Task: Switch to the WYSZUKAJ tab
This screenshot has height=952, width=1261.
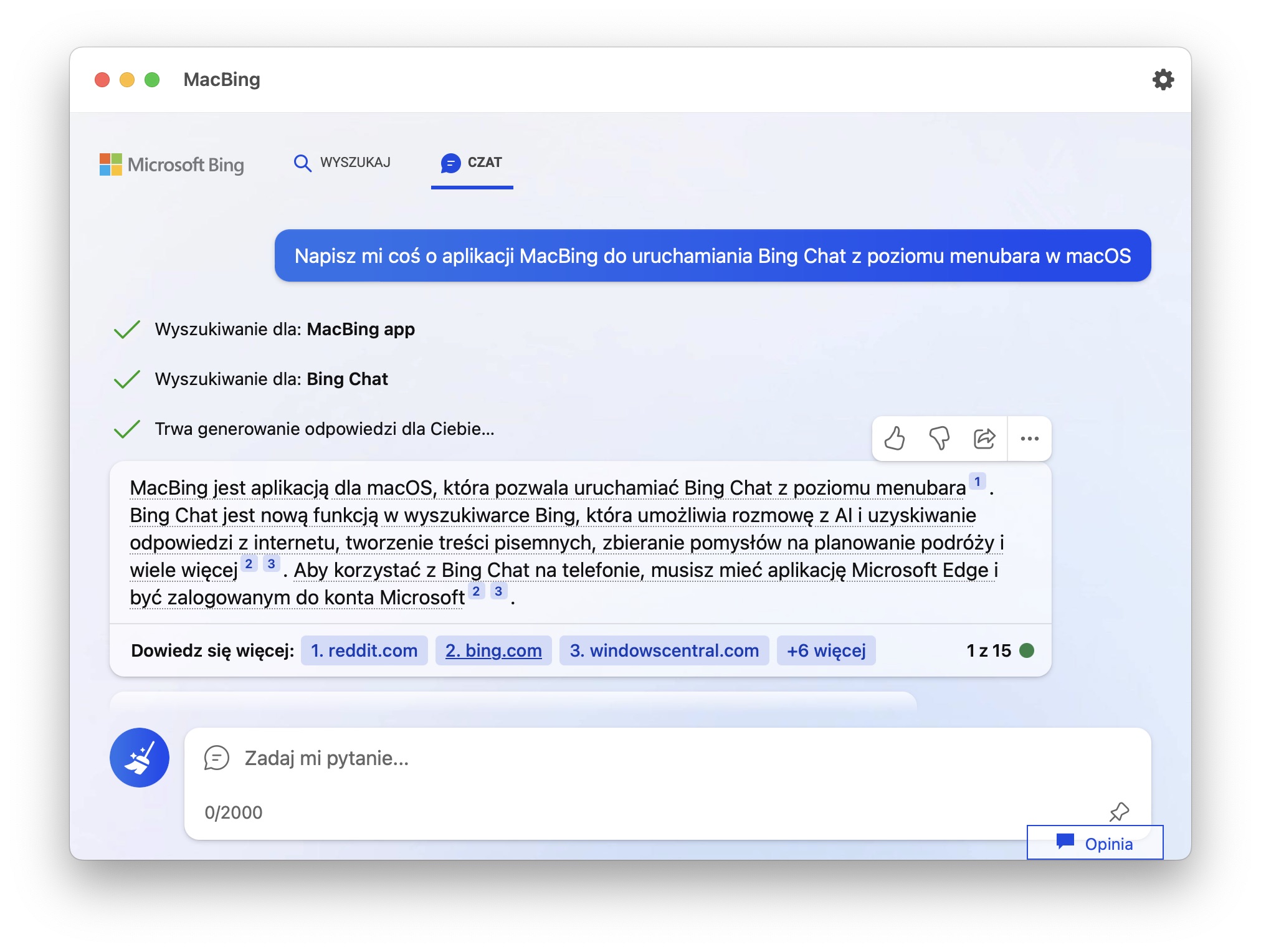Action: (x=342, y=163)
